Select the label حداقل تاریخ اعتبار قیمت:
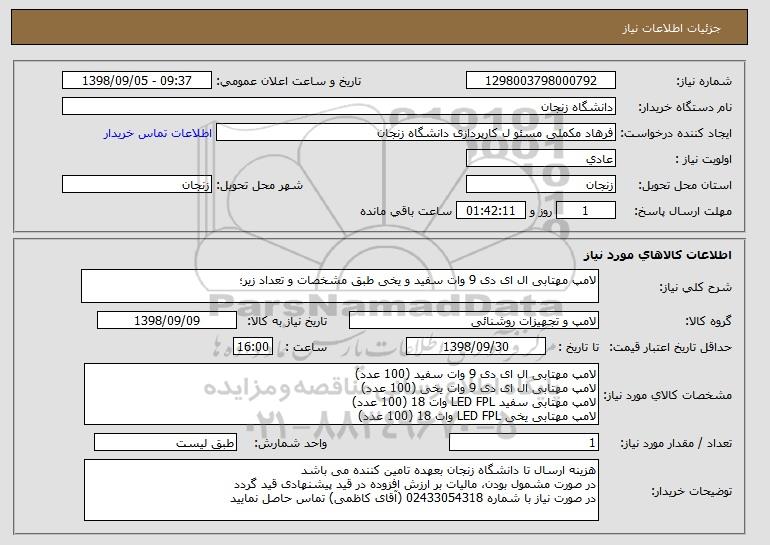The height and width of the screenshot is (545, 770). point(670,347)
